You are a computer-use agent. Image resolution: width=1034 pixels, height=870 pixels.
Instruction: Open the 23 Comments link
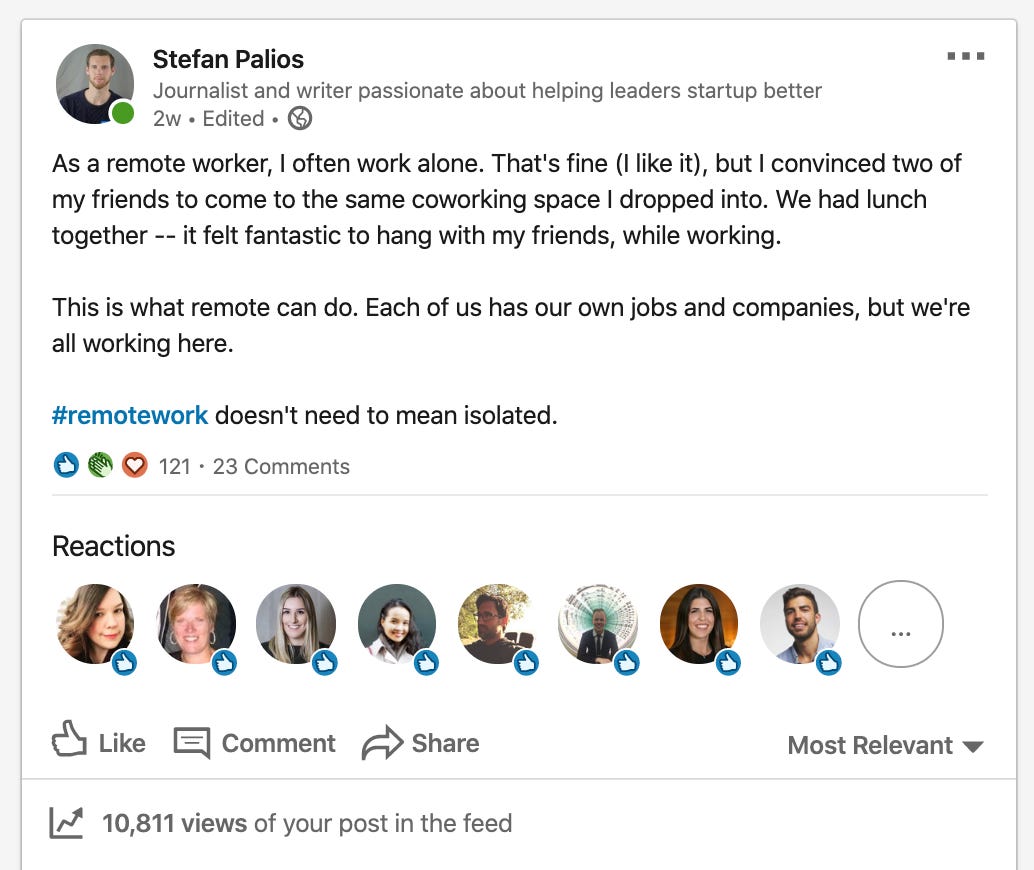click(281, 466)
